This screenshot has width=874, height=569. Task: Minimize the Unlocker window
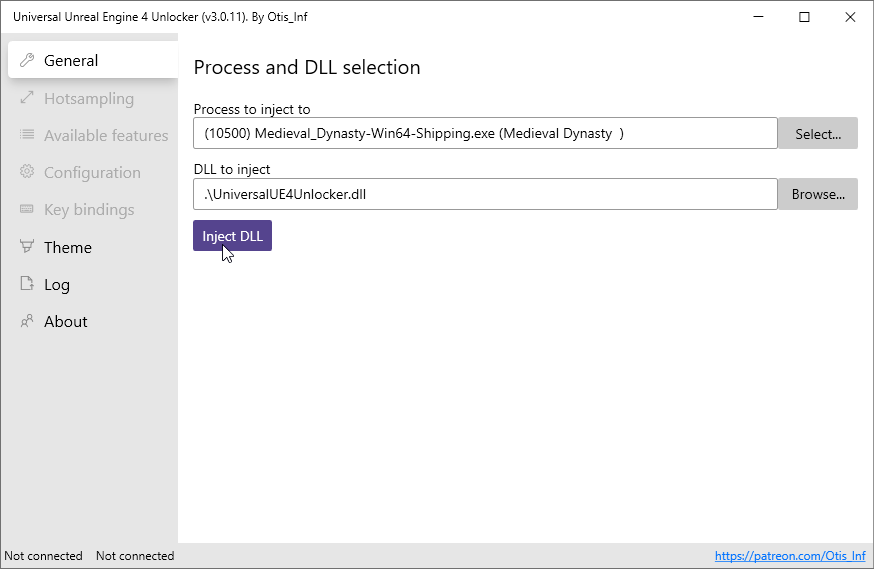pos(758,17)
